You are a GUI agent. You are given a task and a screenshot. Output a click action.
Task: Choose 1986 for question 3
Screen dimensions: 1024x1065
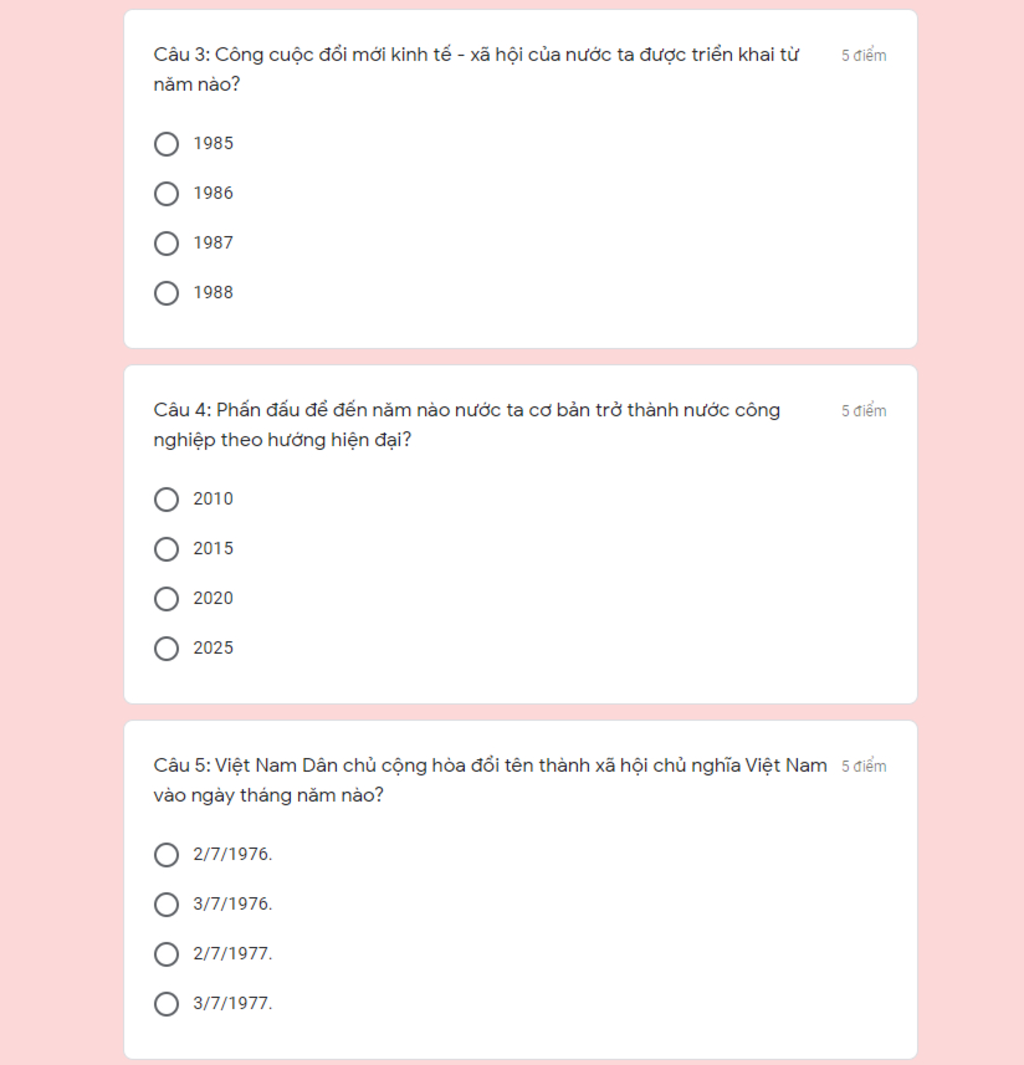166,194
